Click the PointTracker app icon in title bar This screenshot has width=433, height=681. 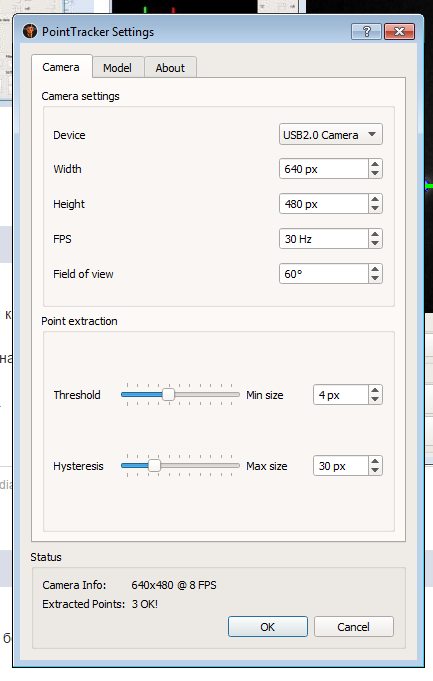click(x=30, y=32)
